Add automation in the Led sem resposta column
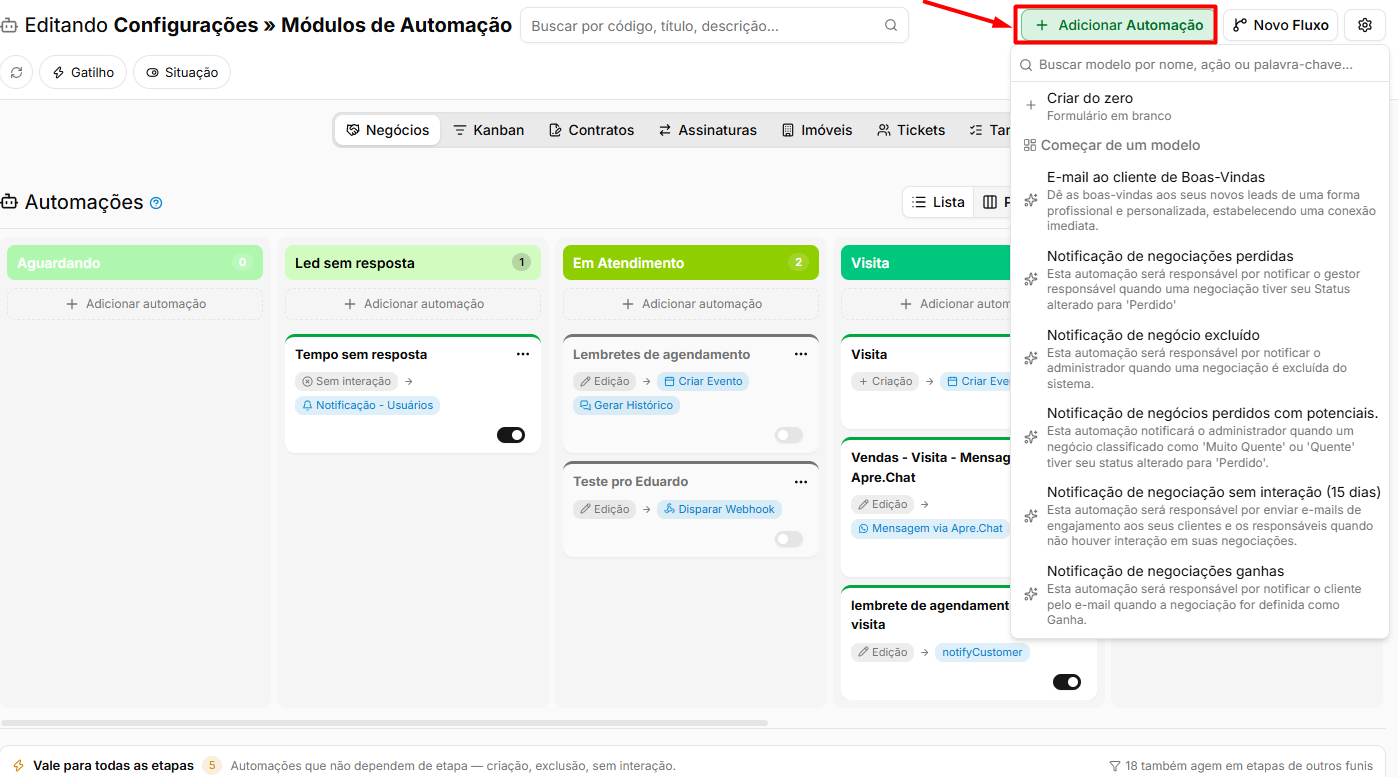Image resolution: width=1400 pixels, height=777 pixels. pyautogui.click(x=413, y=304)
